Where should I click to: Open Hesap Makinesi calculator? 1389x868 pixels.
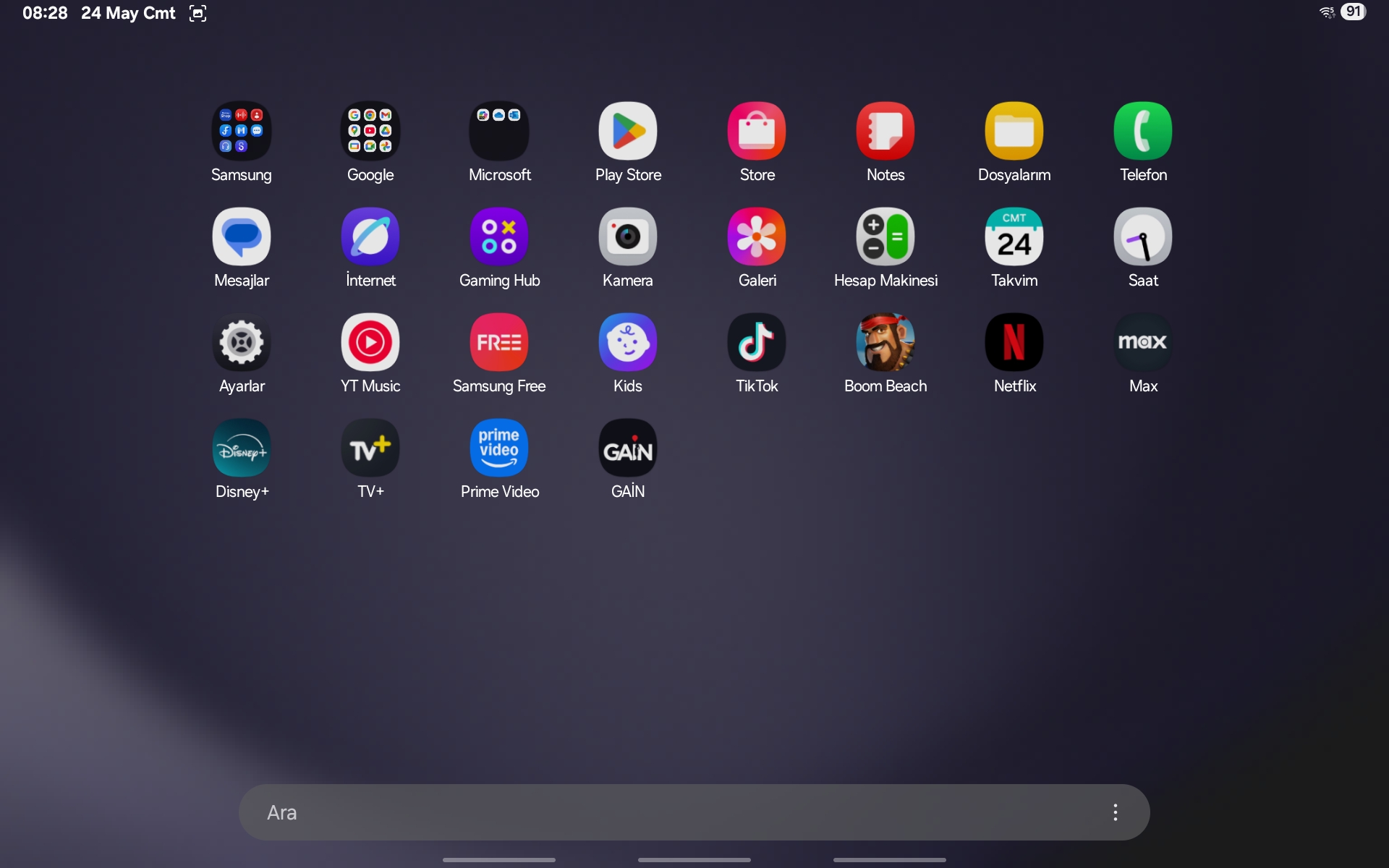tap(885, 237)
